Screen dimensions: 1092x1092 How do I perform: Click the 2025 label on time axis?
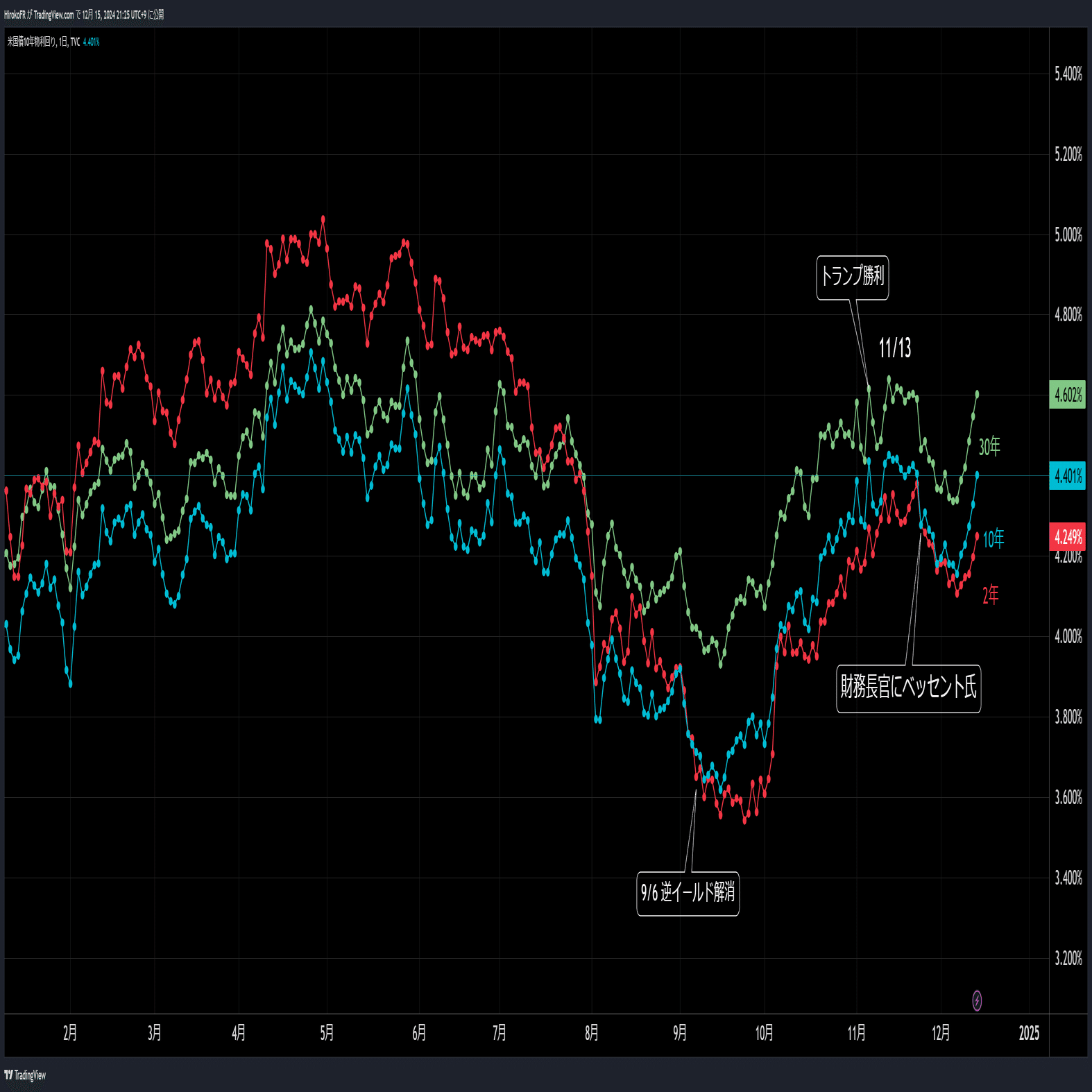click(x=1029, y=1033)
